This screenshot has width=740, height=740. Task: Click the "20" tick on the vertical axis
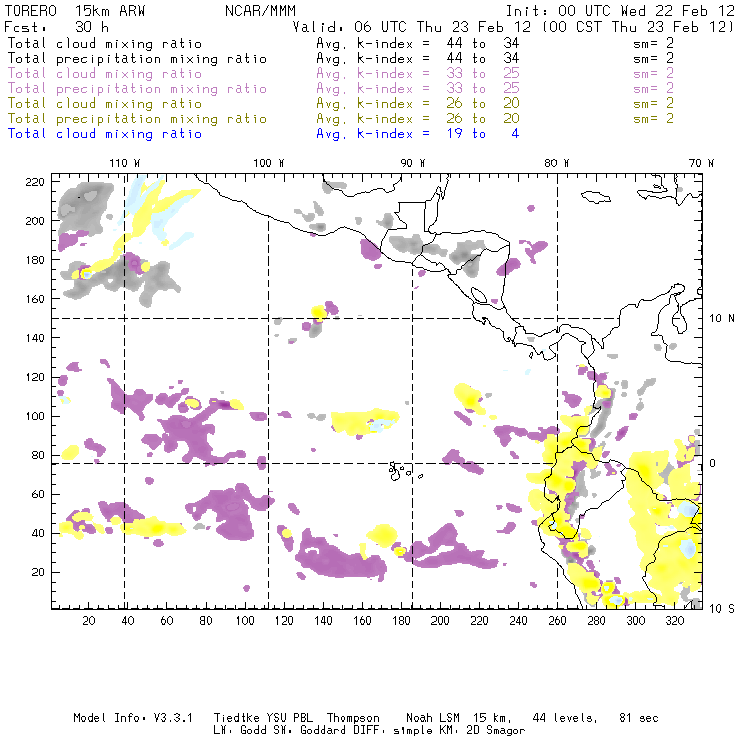[38, 572]
